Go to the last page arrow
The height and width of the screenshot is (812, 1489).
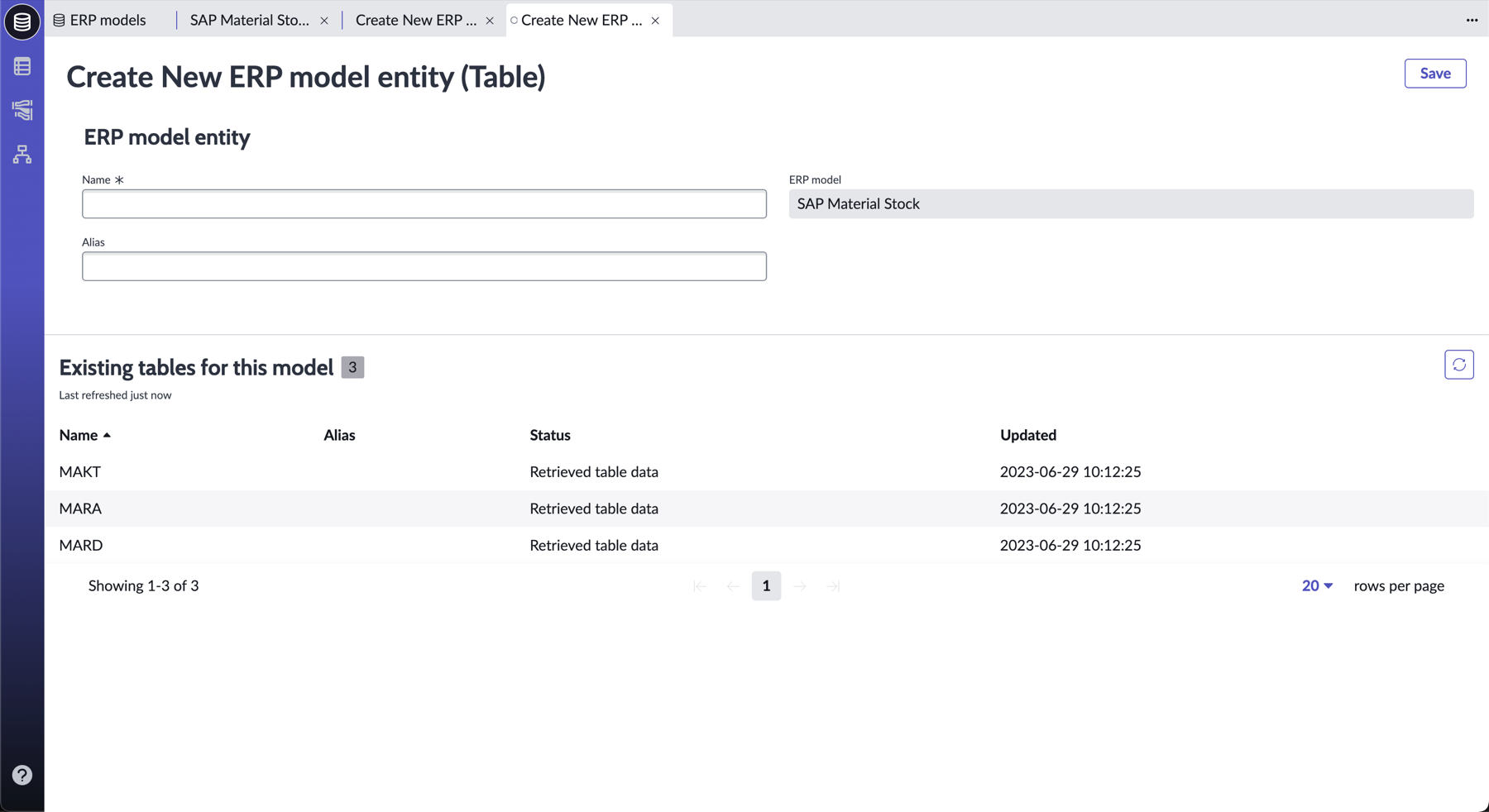click(833, 586)
